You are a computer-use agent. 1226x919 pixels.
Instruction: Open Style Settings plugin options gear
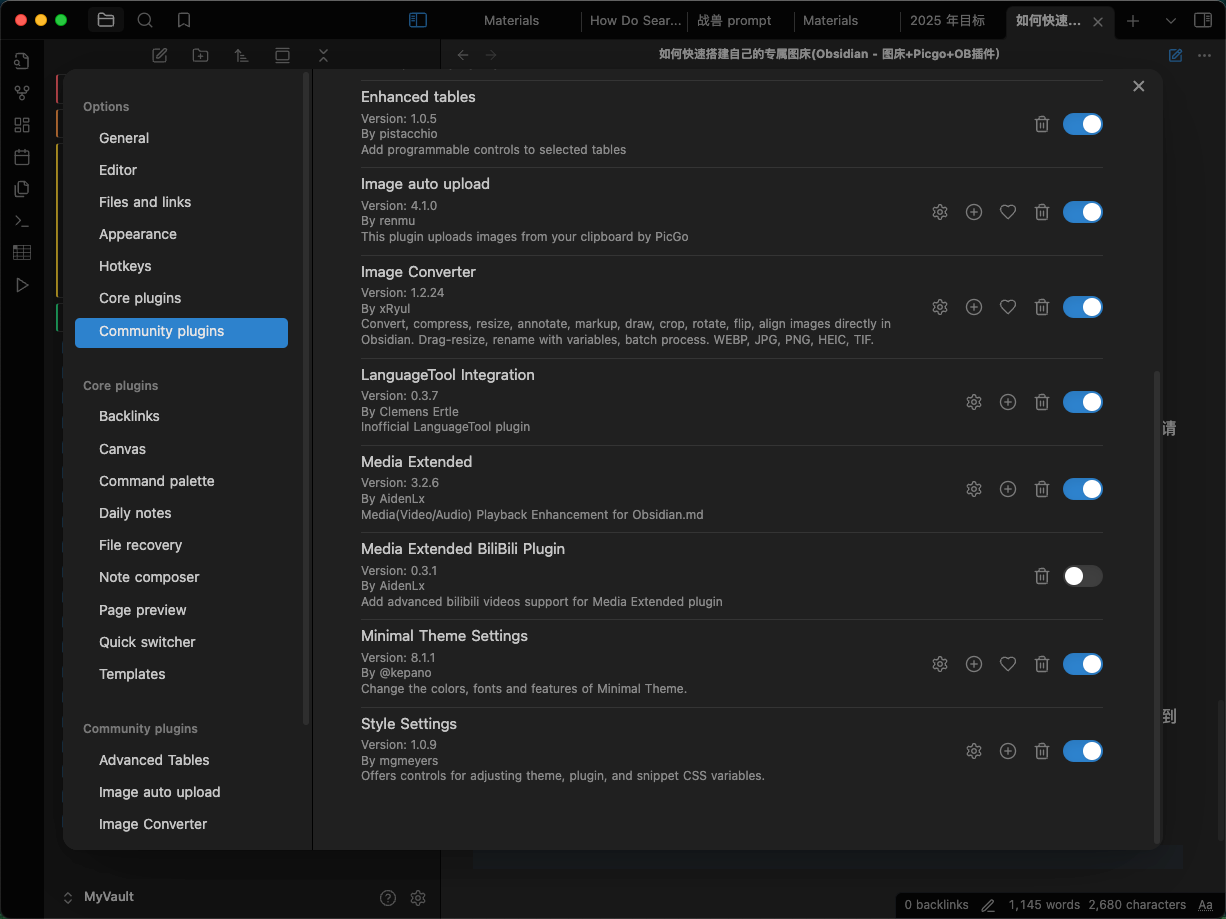pos(973,751)
